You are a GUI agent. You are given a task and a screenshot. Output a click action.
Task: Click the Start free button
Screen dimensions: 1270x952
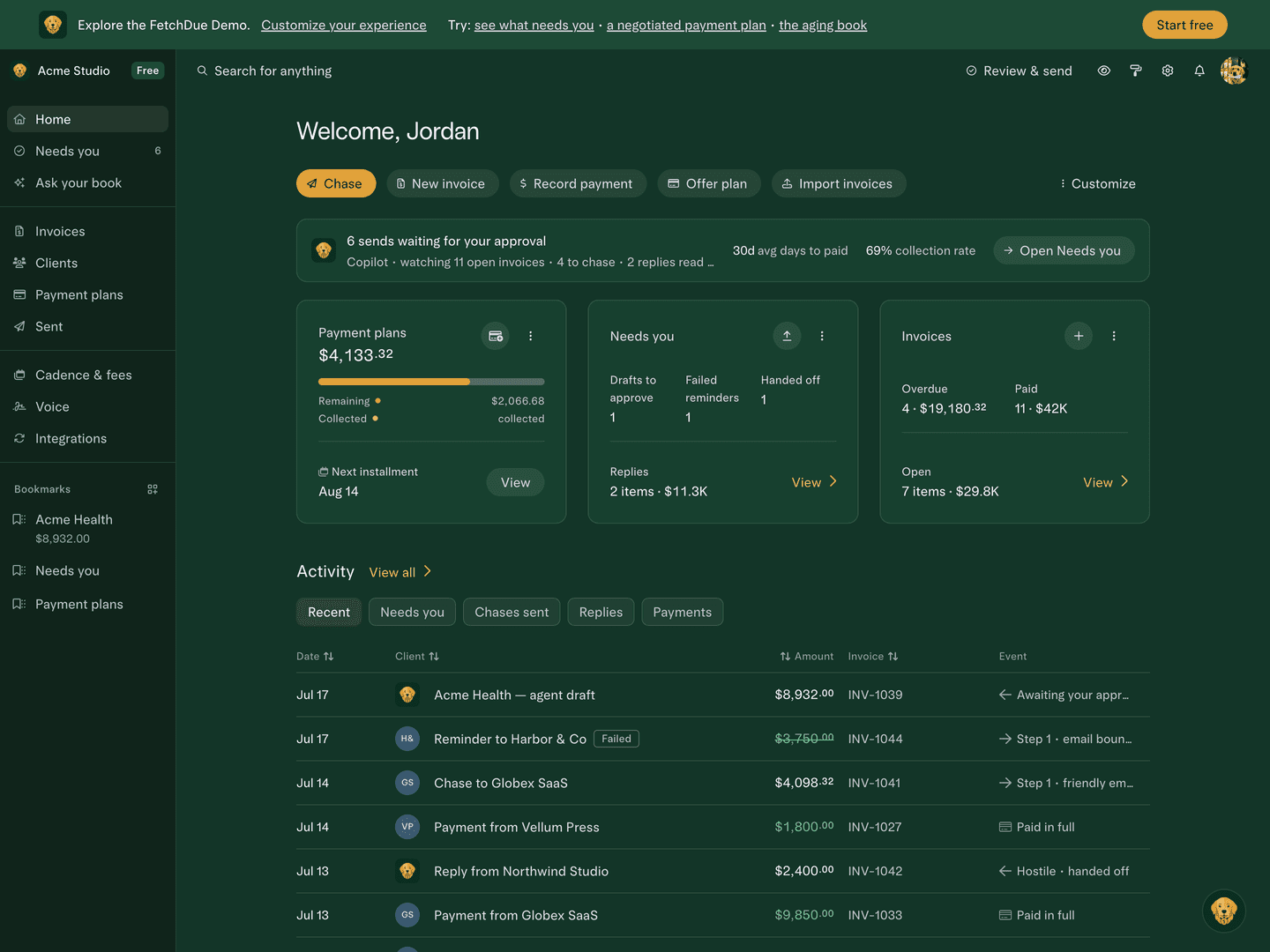click(1184, 25)
